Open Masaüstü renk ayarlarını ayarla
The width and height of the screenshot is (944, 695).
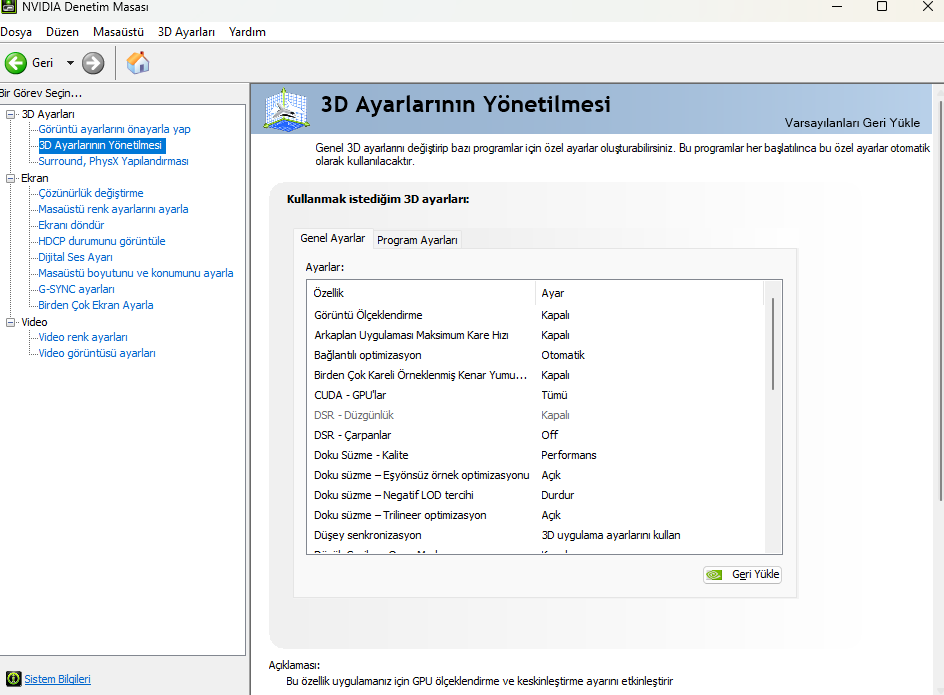[x=113, y=209]
